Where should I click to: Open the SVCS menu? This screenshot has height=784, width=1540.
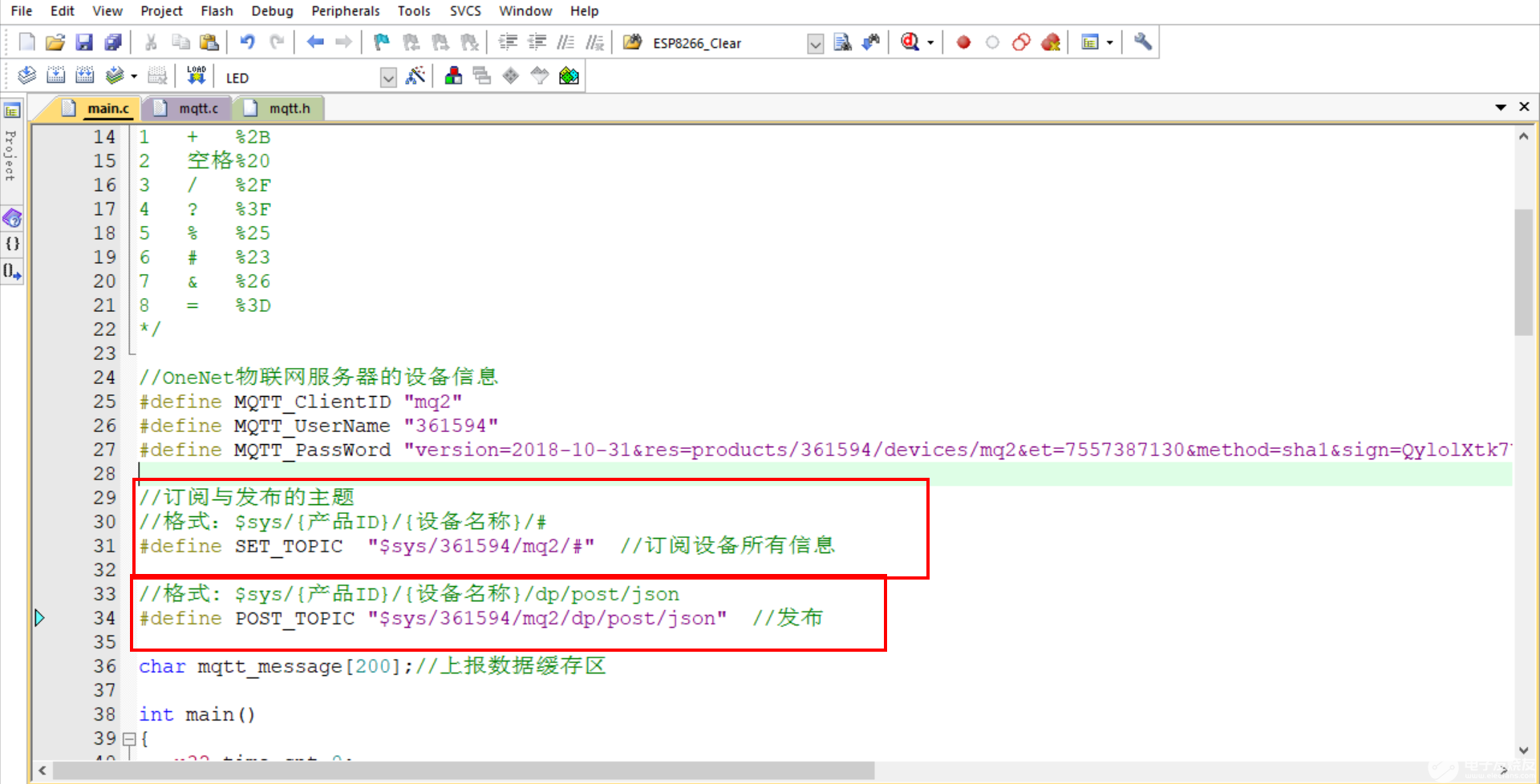coord(465,11)
